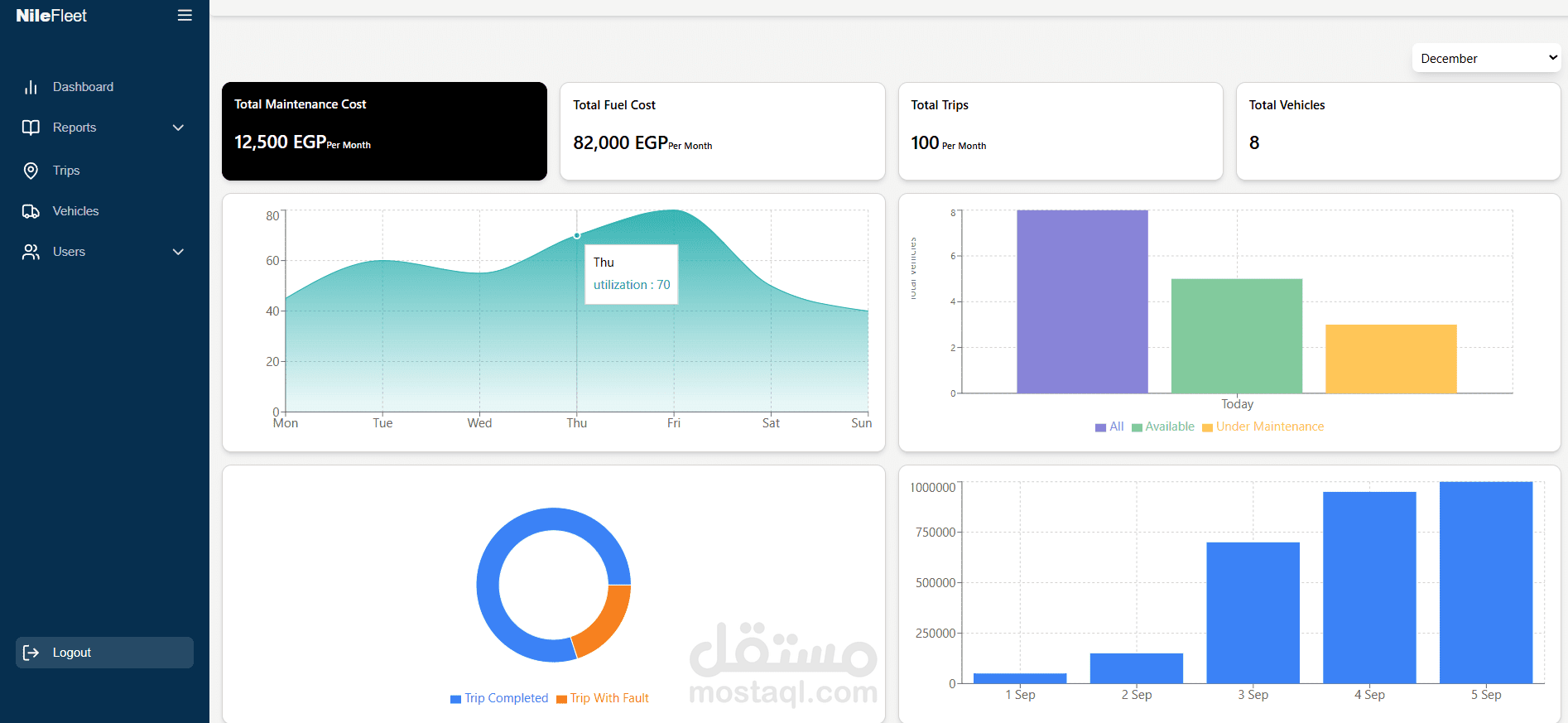Toggle the Under Maintenance legend swatch
The height and width of the screenshot is (723, 1568).
point(1207,427)
